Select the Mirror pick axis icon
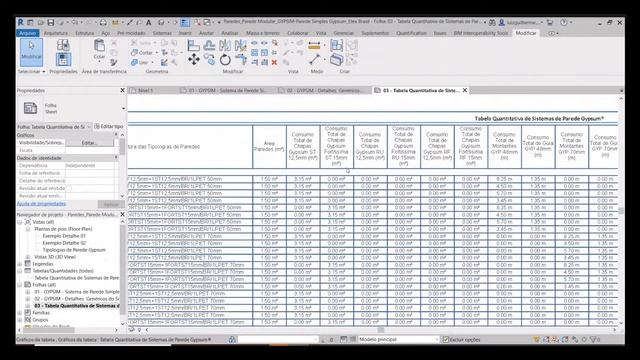Viewport: 640px width, 360px height. [225, 45]
